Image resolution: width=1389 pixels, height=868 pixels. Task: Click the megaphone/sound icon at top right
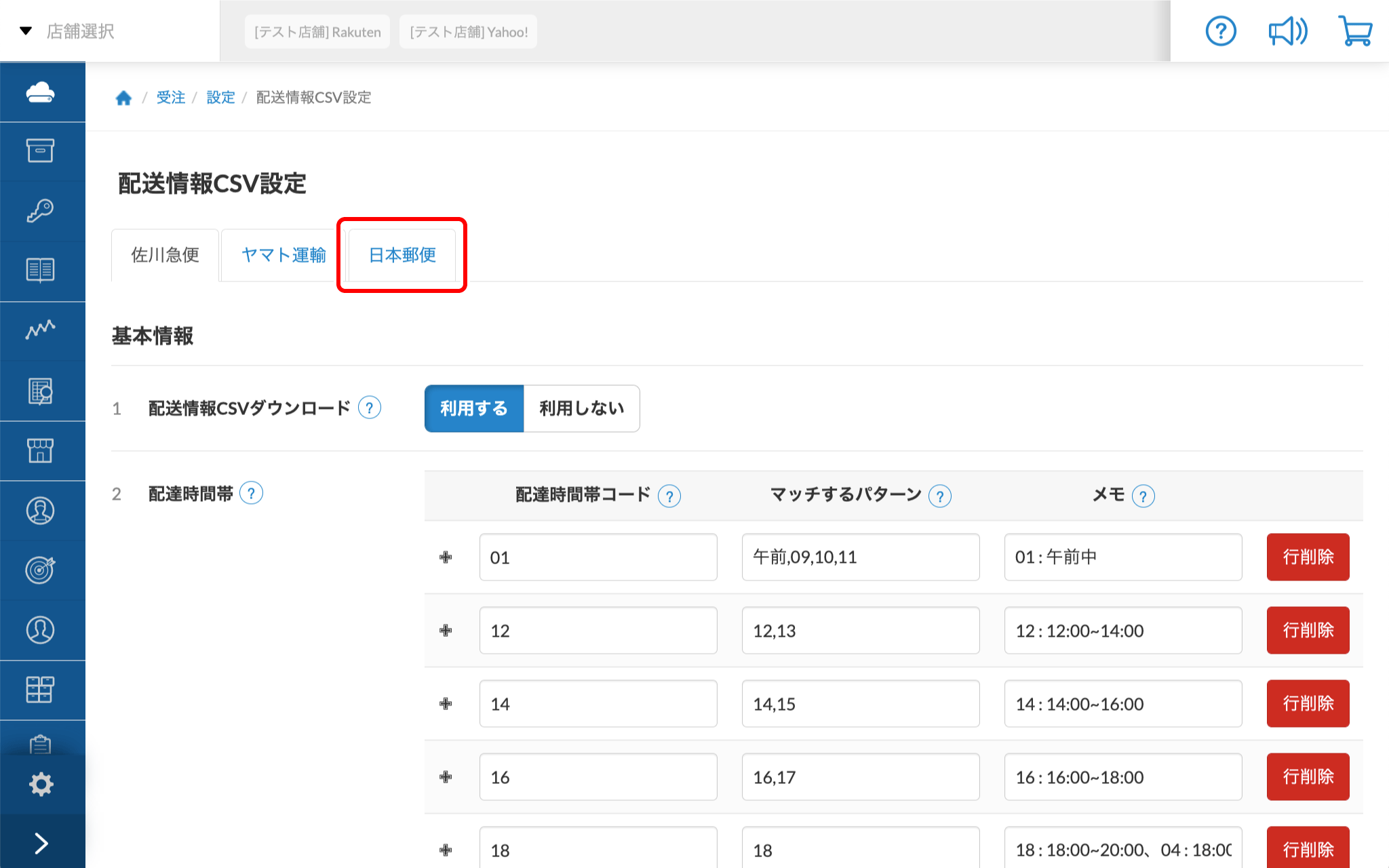1287,30
